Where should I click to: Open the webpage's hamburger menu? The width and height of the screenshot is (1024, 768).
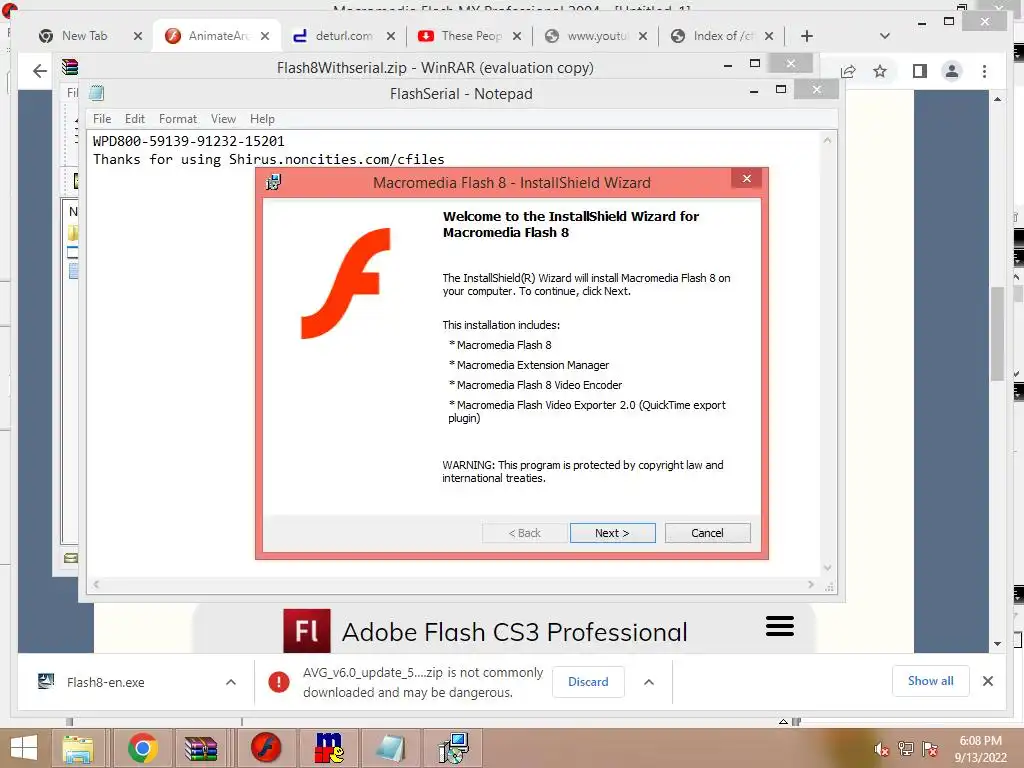pyautogui.click(x=780, y=626)
